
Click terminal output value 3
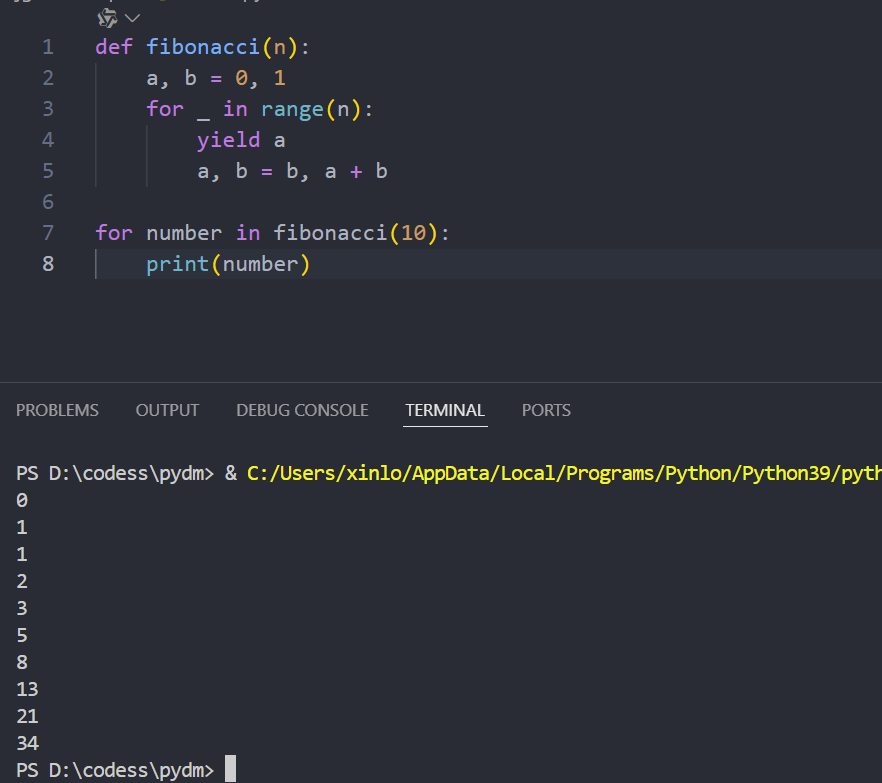click(x=22, y=608)
